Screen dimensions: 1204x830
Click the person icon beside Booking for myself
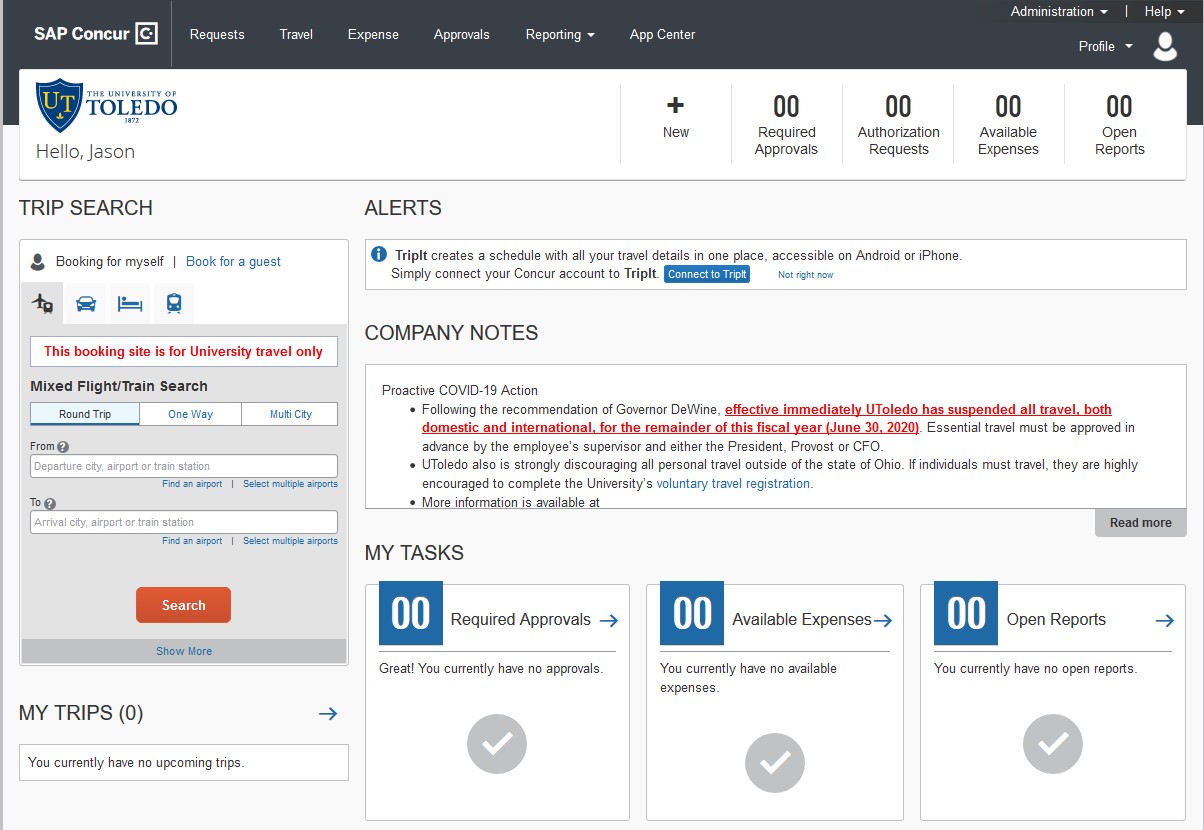coord(38,262)
